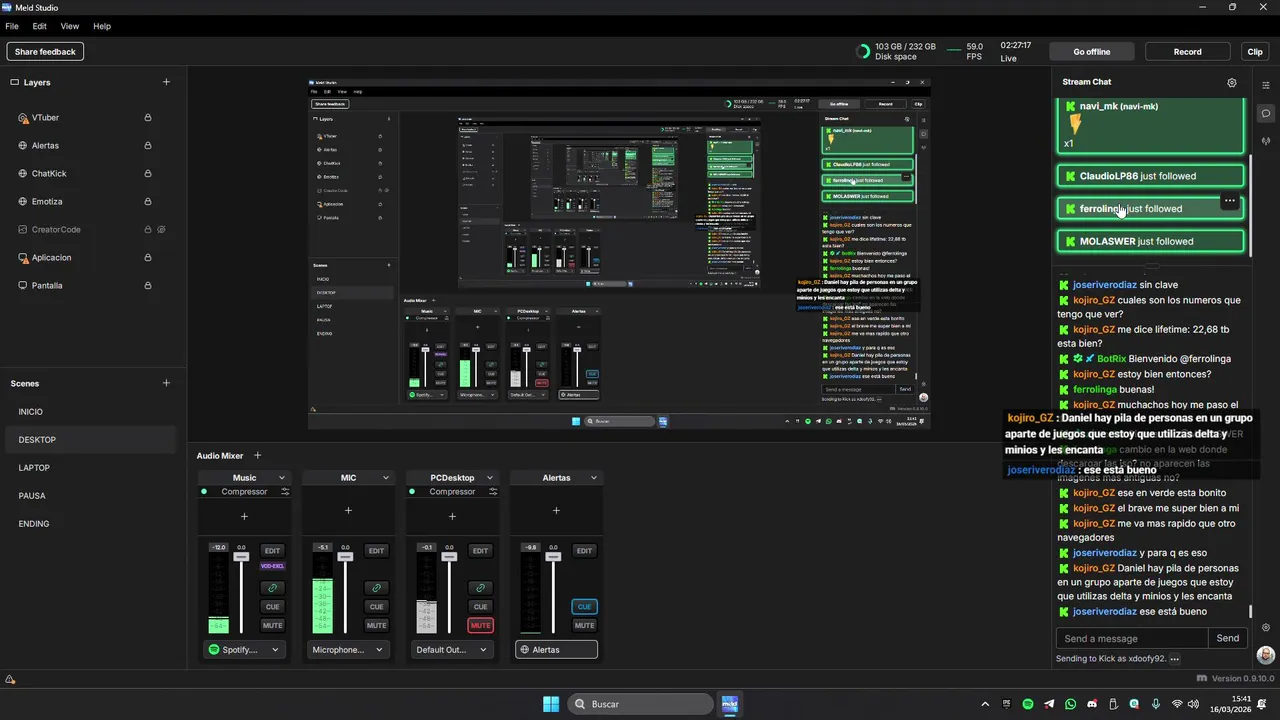Open the Default Output device dropdown

452,650
